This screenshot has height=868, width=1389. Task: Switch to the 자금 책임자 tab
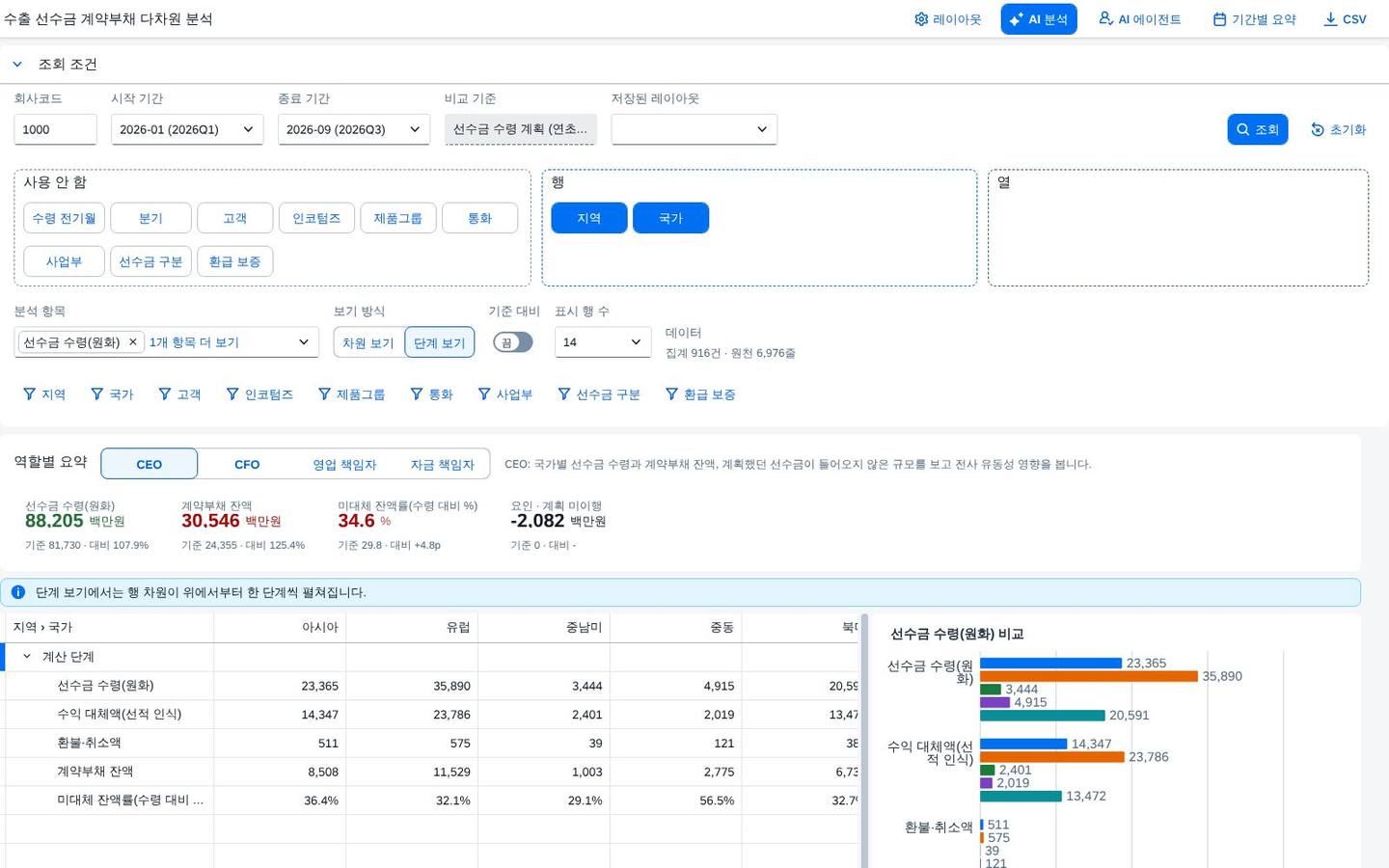pos(443,464)
